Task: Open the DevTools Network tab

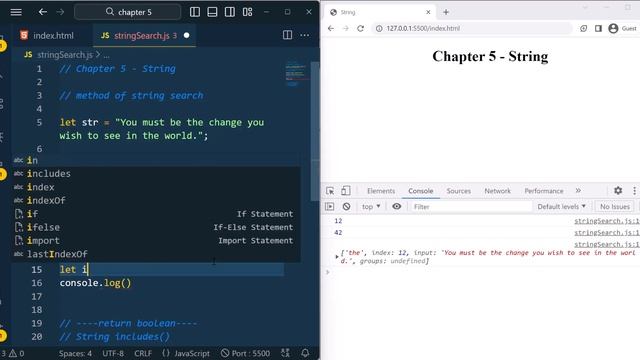Action: pyautogui.click(x=497, y=191)
